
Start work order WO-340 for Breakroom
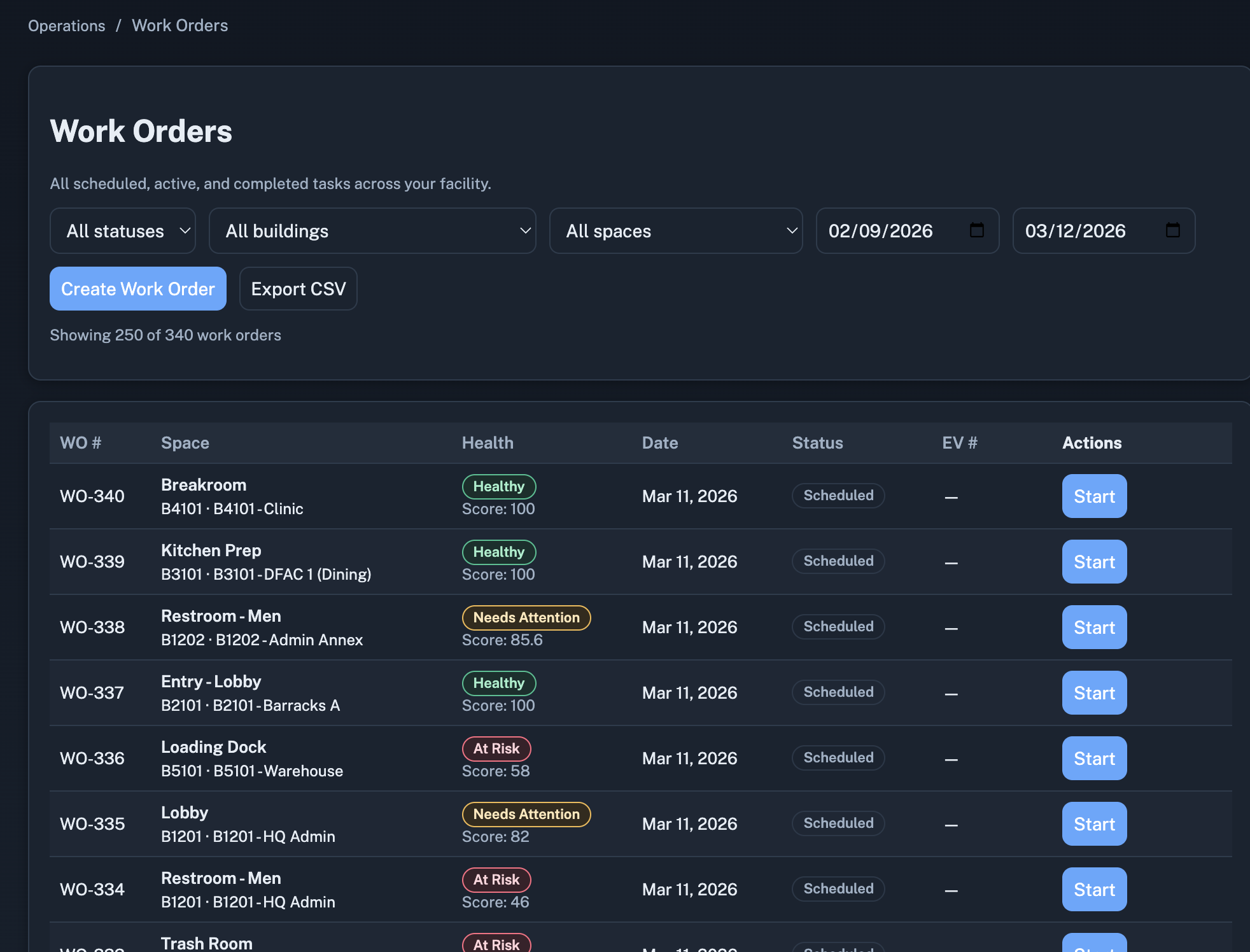(x=1093, y=496)
